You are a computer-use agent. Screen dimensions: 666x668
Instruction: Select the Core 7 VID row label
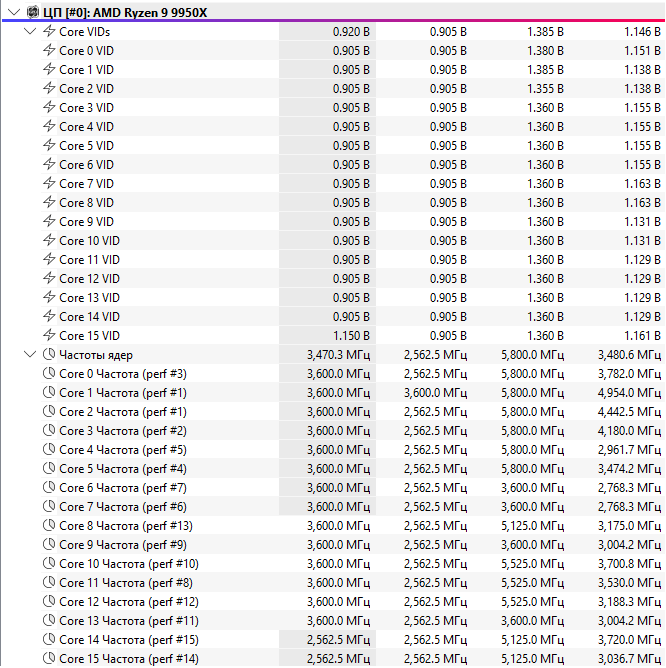86,184
